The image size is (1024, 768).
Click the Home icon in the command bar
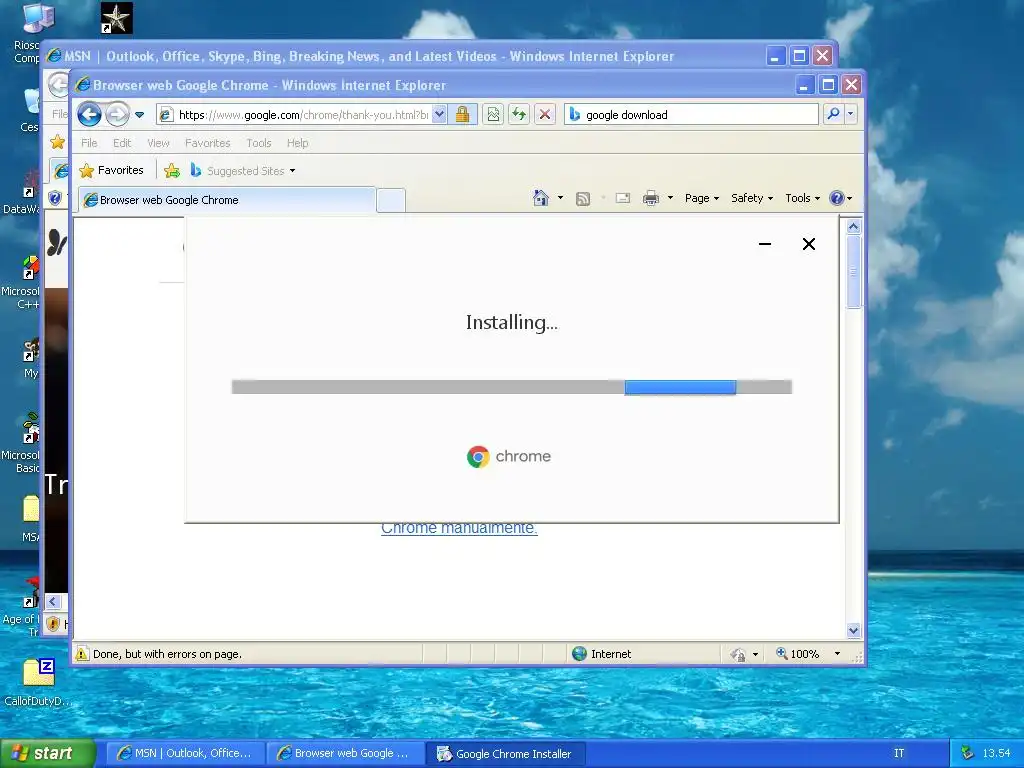[x=540, y=198]
